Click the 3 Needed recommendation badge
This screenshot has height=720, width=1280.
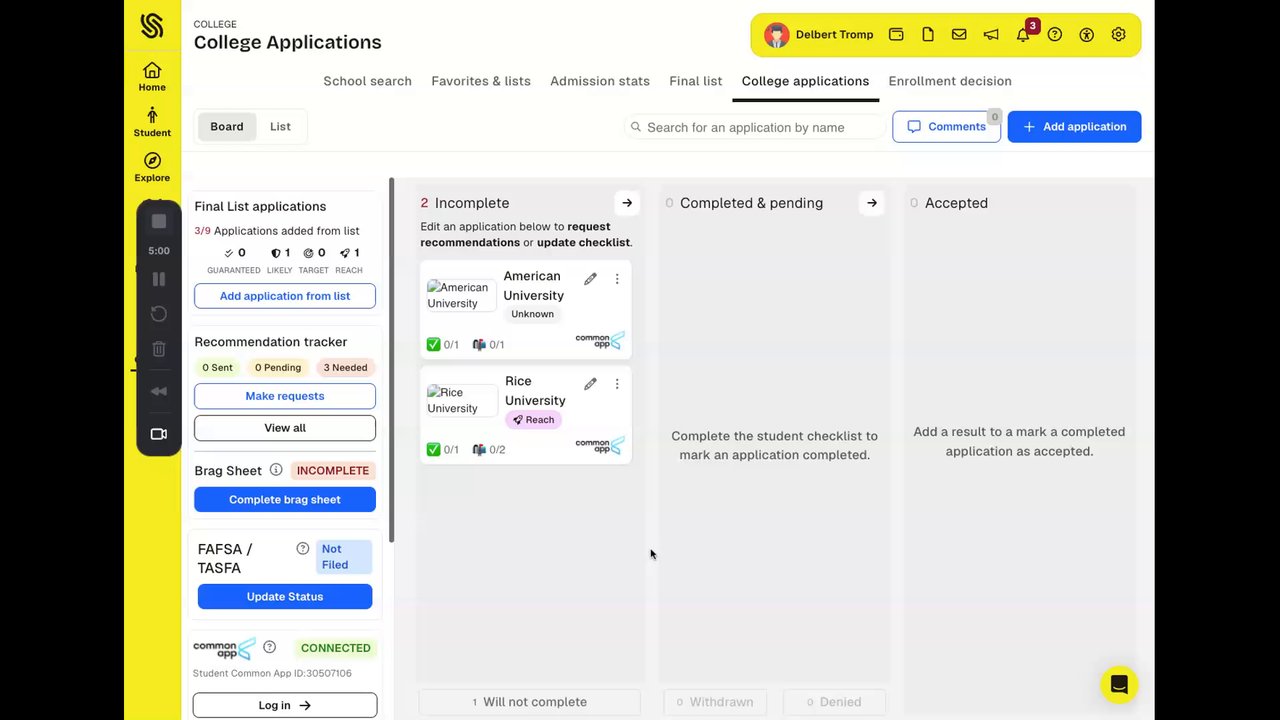point(345,368)
